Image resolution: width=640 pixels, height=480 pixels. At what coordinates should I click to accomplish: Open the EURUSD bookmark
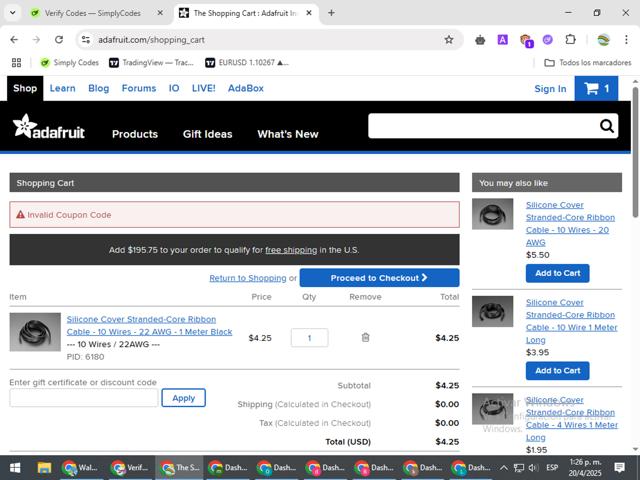pos(247,62)
